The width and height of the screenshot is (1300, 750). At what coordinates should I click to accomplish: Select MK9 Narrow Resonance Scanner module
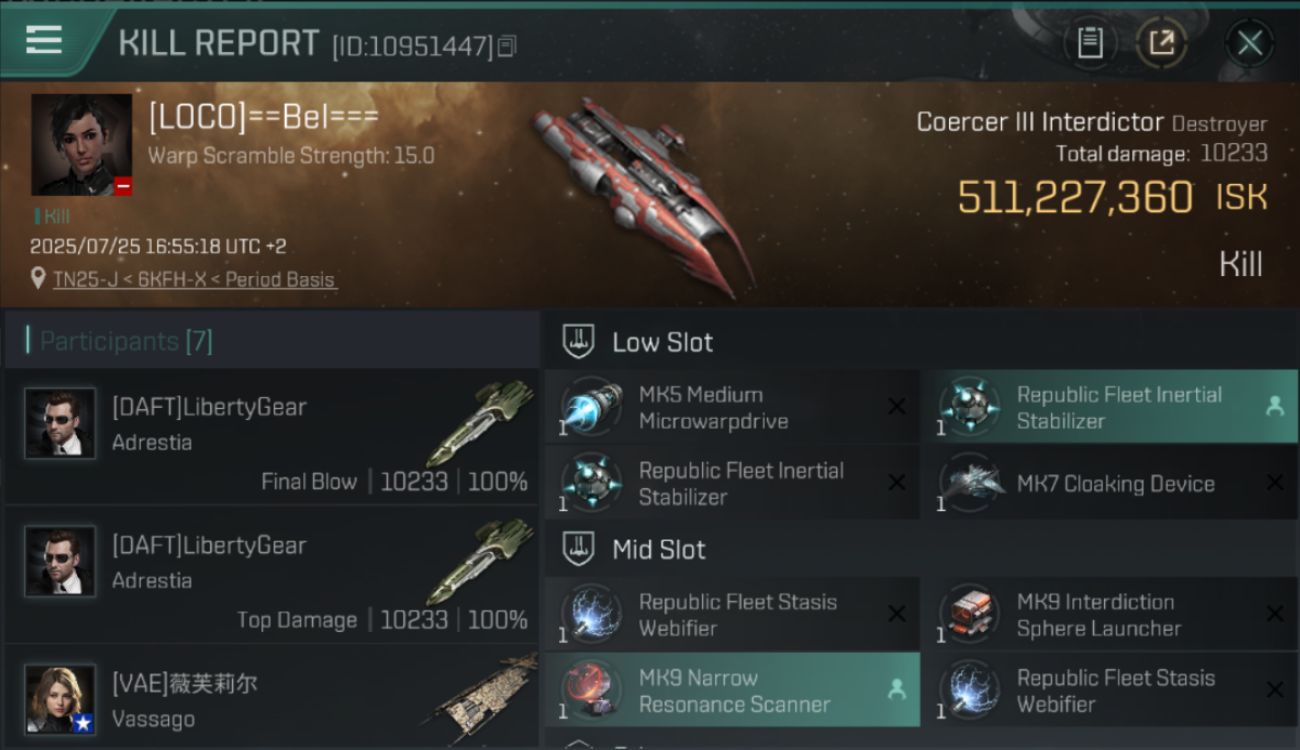(732, 691)
